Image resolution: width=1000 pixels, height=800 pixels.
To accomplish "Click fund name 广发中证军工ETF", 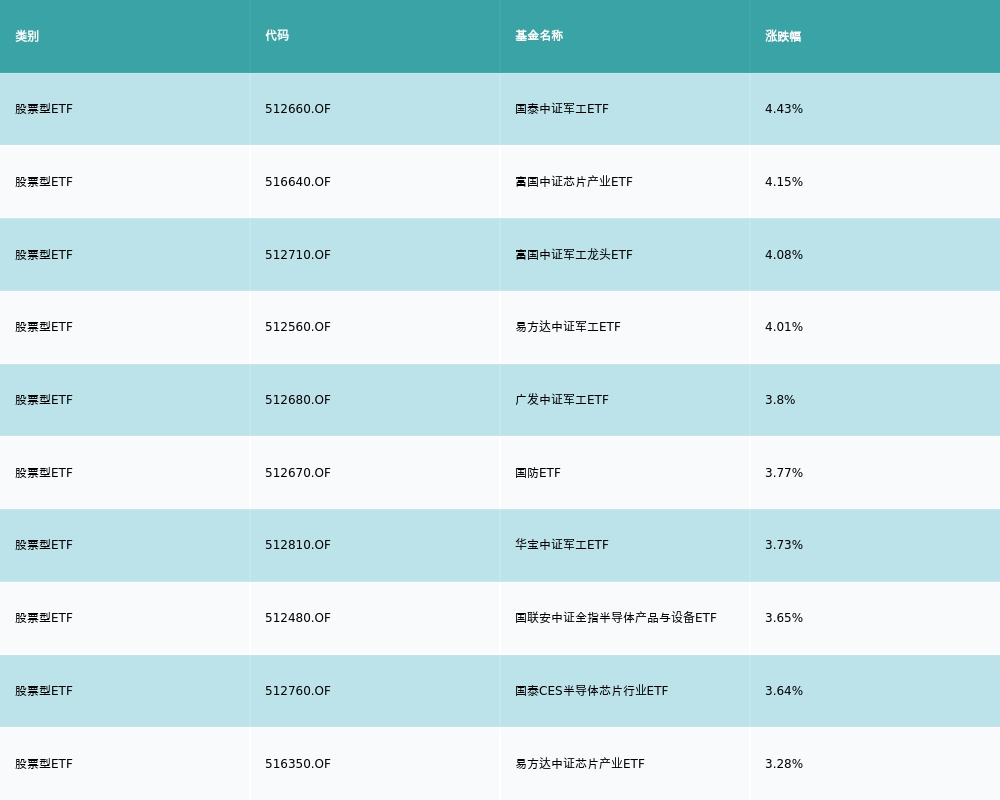I will 562,400.
